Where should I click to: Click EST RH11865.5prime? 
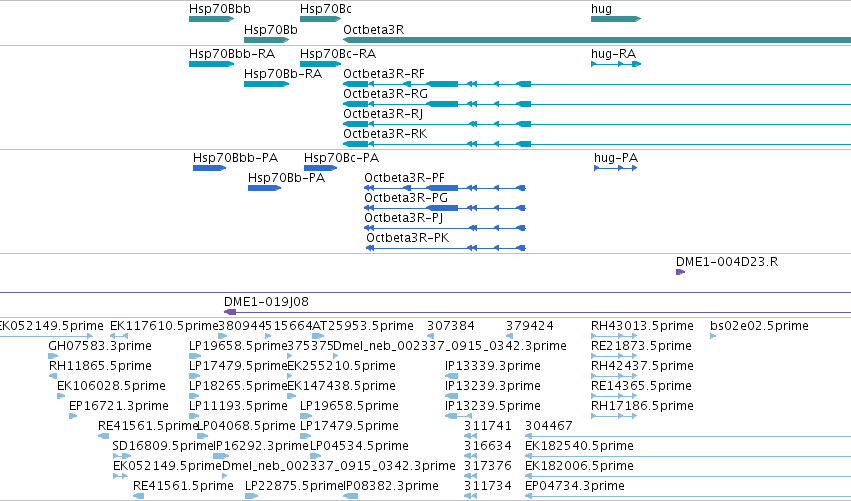point(53,377)
